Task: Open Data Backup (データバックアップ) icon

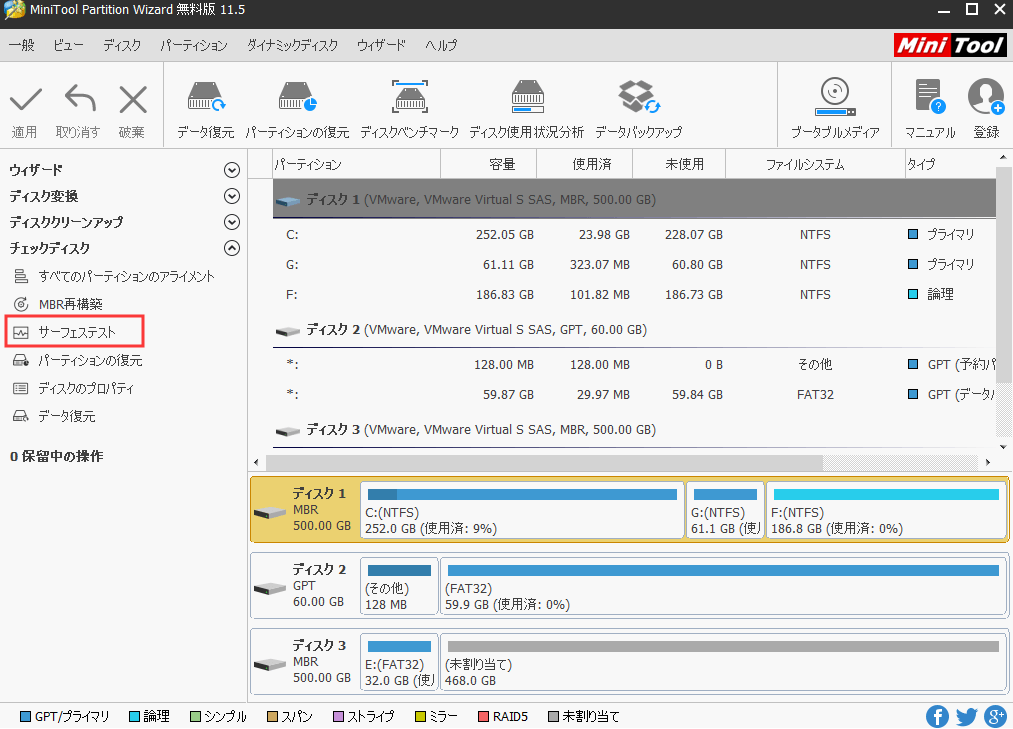Action: tap(639, 97)
